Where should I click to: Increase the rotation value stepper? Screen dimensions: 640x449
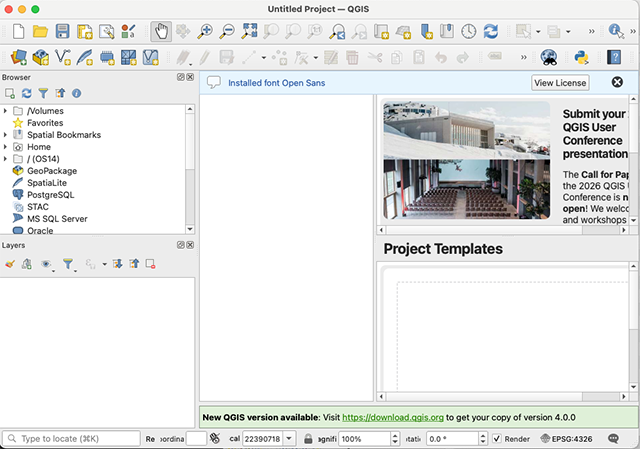coord(483,436)
